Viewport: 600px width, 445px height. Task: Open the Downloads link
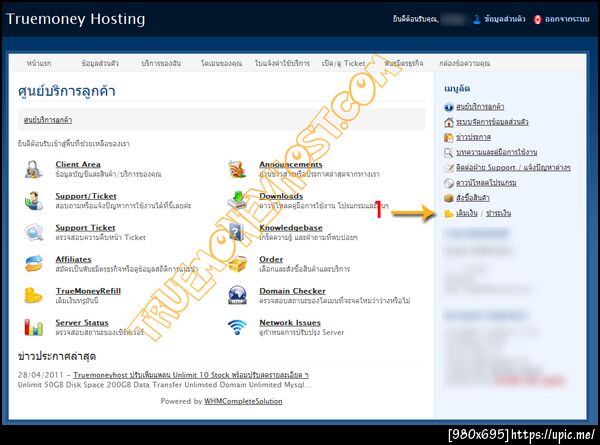tap(281, 196)
